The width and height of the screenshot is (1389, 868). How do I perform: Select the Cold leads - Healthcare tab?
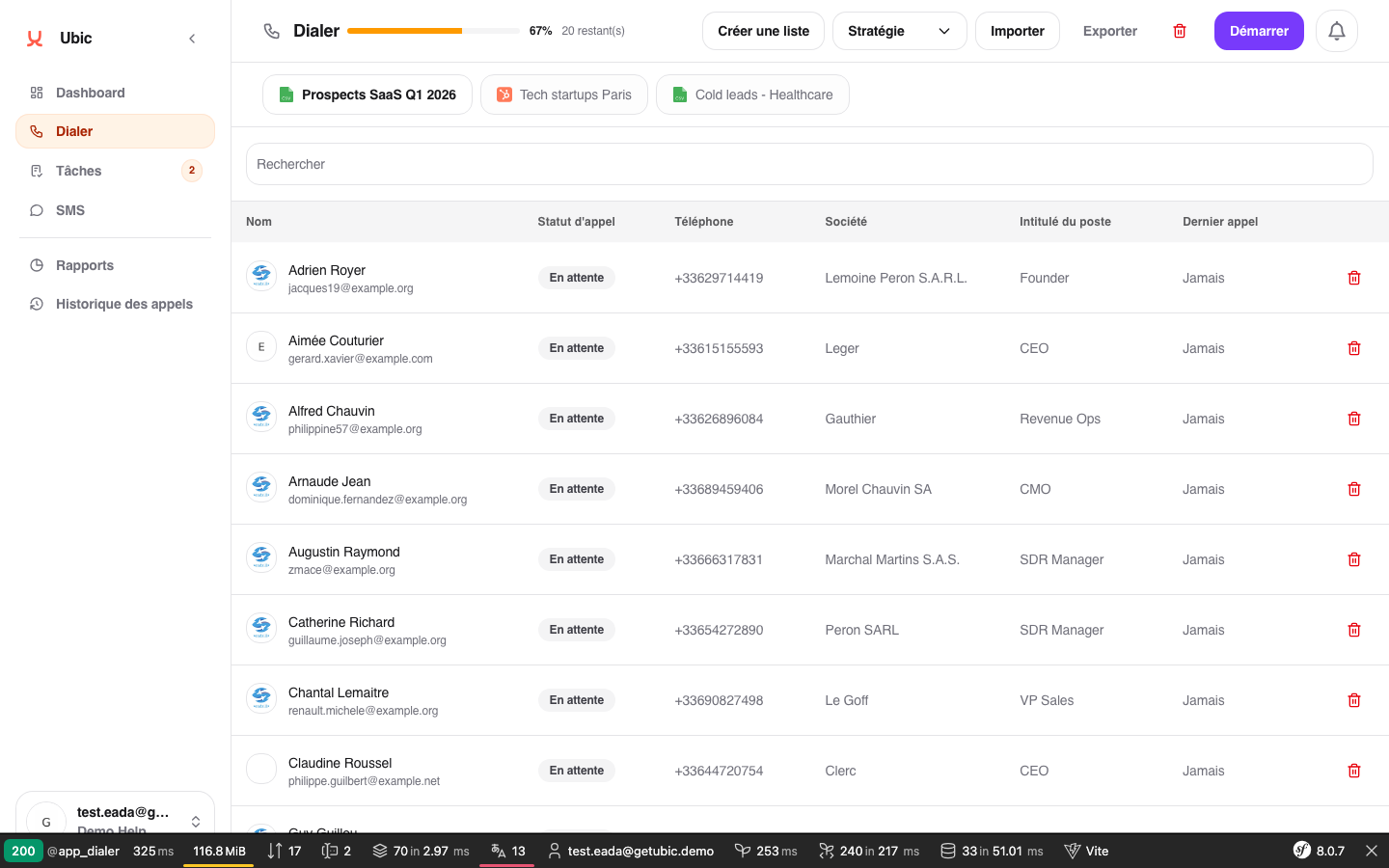click(x=752, y=95)
